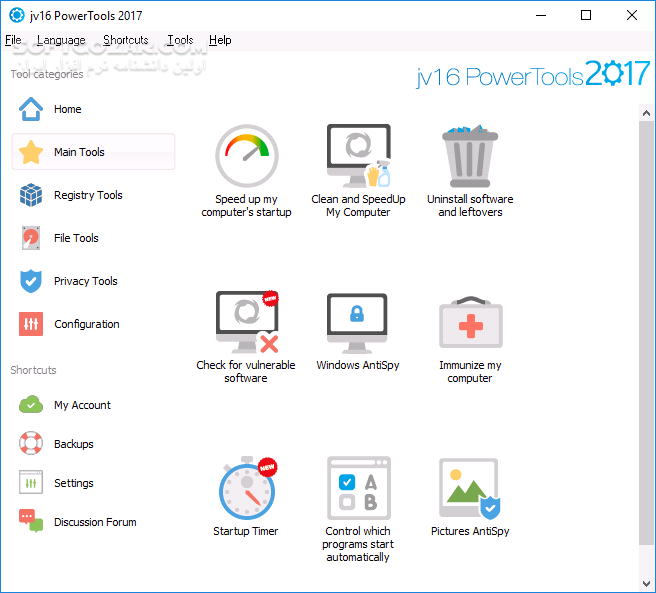The image size is (656, 593).
Task: Open the Tools menu
Action: 180,40
